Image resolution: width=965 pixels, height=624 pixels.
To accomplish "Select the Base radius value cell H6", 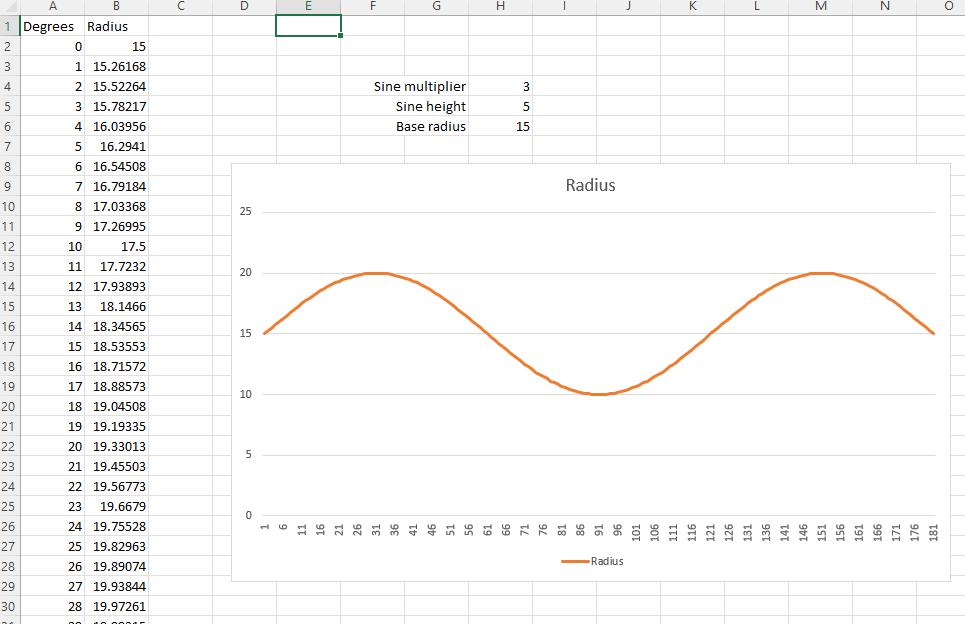I will (x=500, y=127).
